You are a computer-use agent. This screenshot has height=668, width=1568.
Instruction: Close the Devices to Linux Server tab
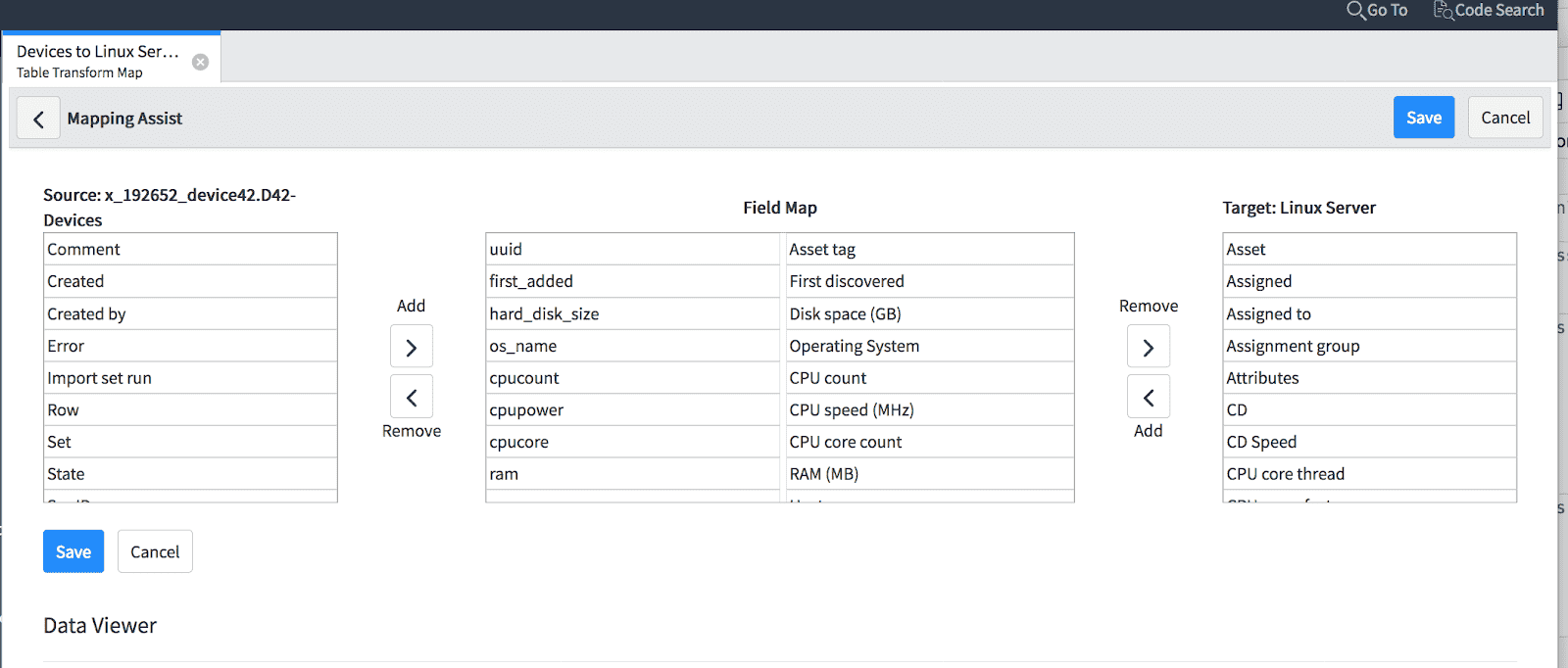[x=200, y=62]
